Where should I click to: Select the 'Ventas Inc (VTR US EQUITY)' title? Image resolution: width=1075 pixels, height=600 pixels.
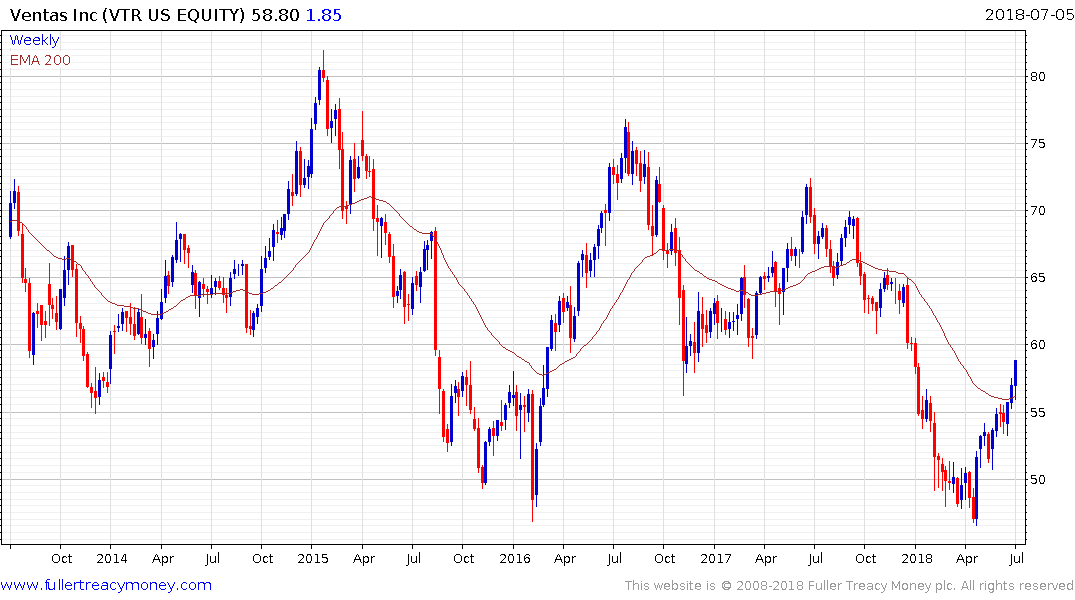click(128, 15)
